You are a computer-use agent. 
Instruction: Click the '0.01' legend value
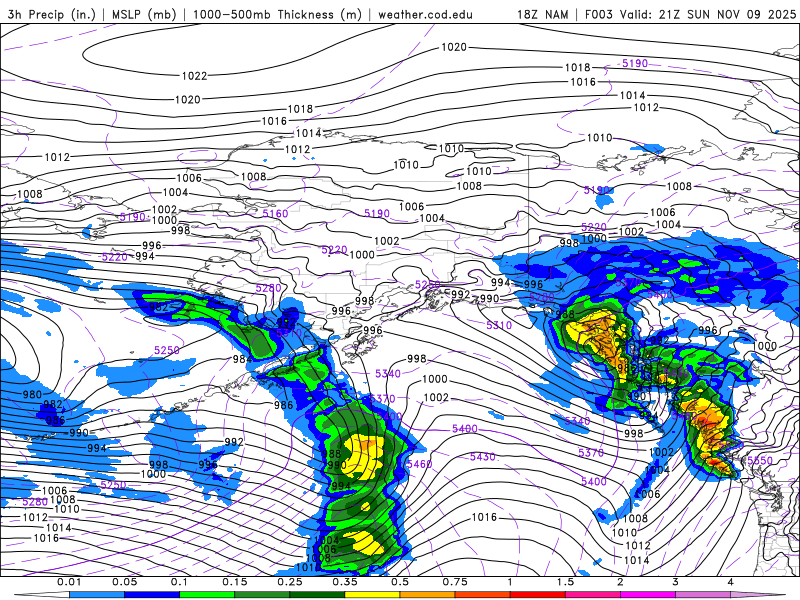69,582
